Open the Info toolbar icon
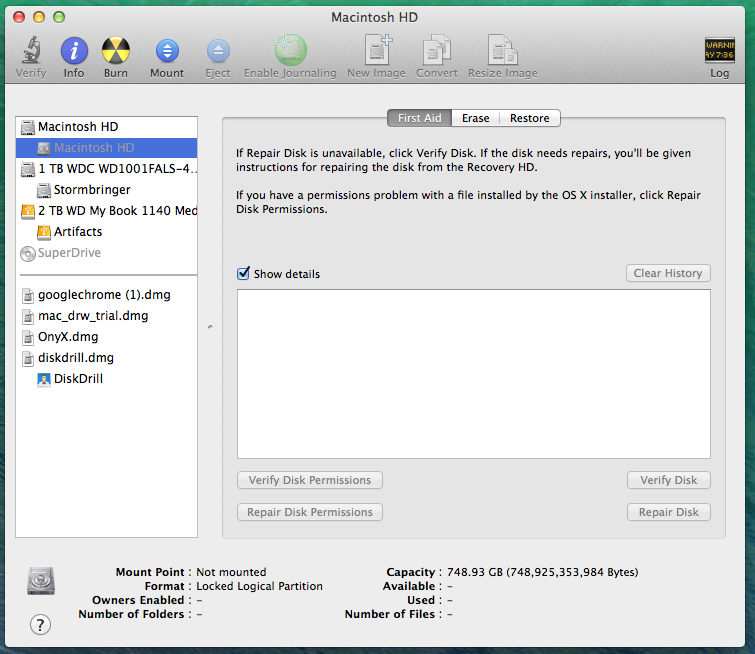 pyautogui.click(x=74, y=51)
